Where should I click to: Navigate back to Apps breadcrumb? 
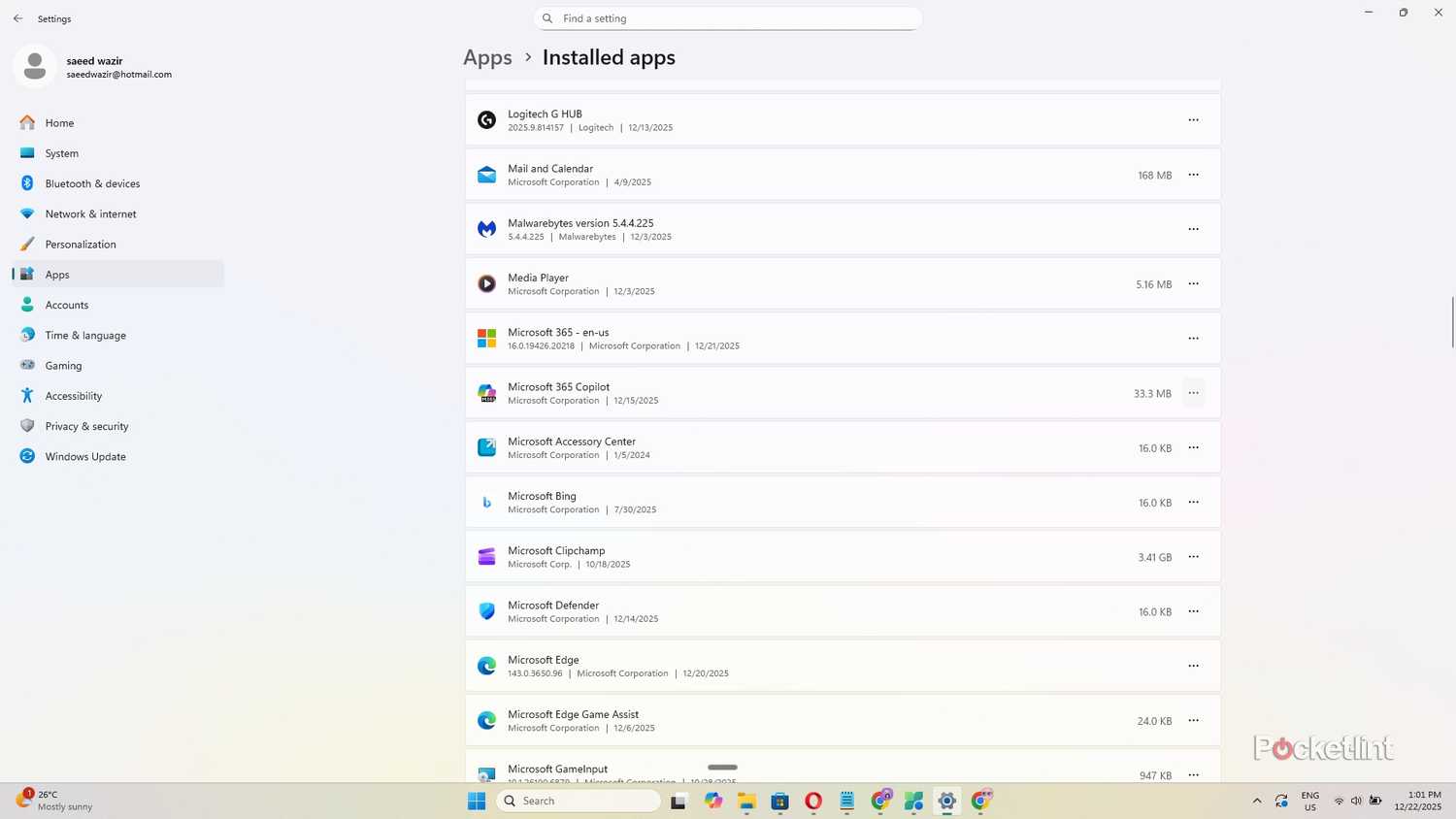coord(487,57)
